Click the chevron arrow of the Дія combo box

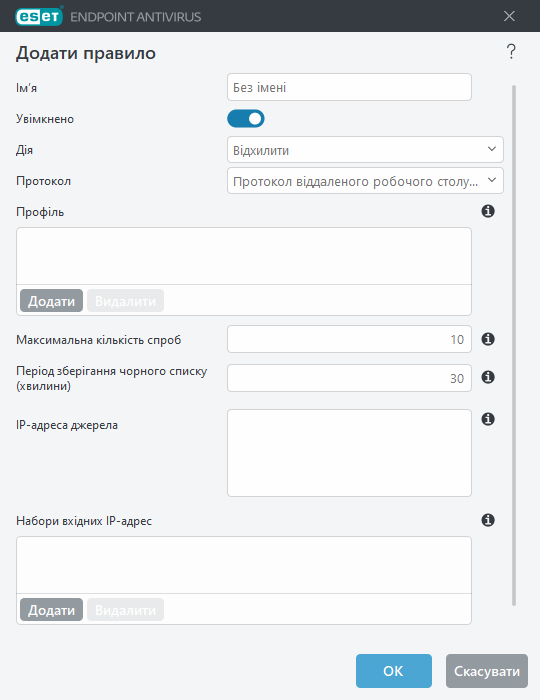click(x=492, y=149)
